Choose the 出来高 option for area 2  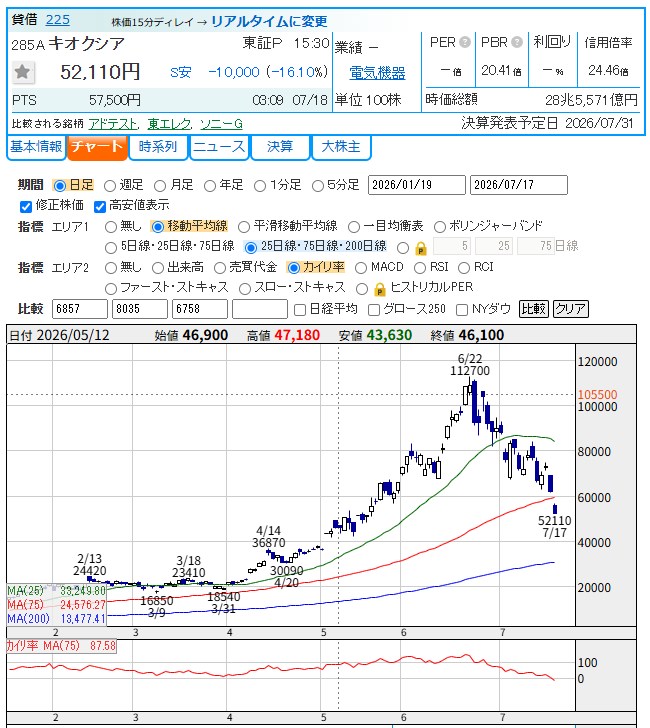coord(158,268)
